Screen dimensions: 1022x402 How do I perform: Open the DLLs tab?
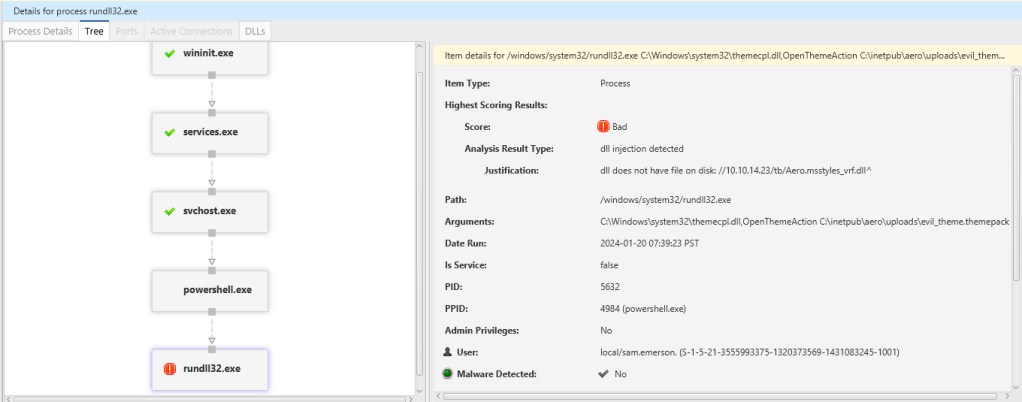[255, 31]
